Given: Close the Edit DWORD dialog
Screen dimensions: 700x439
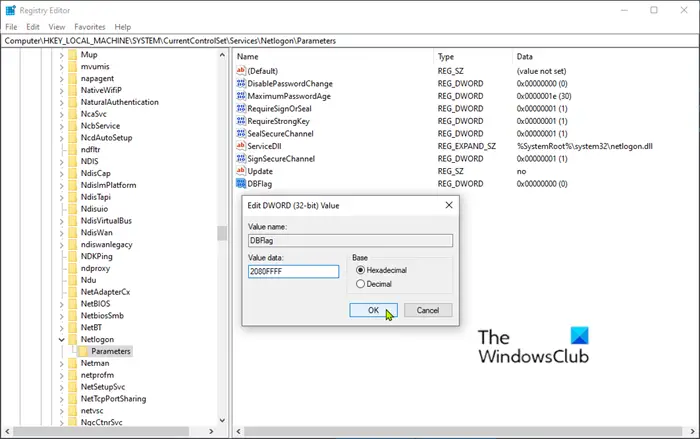Looking at the screenshot, I should pos(449,205).
